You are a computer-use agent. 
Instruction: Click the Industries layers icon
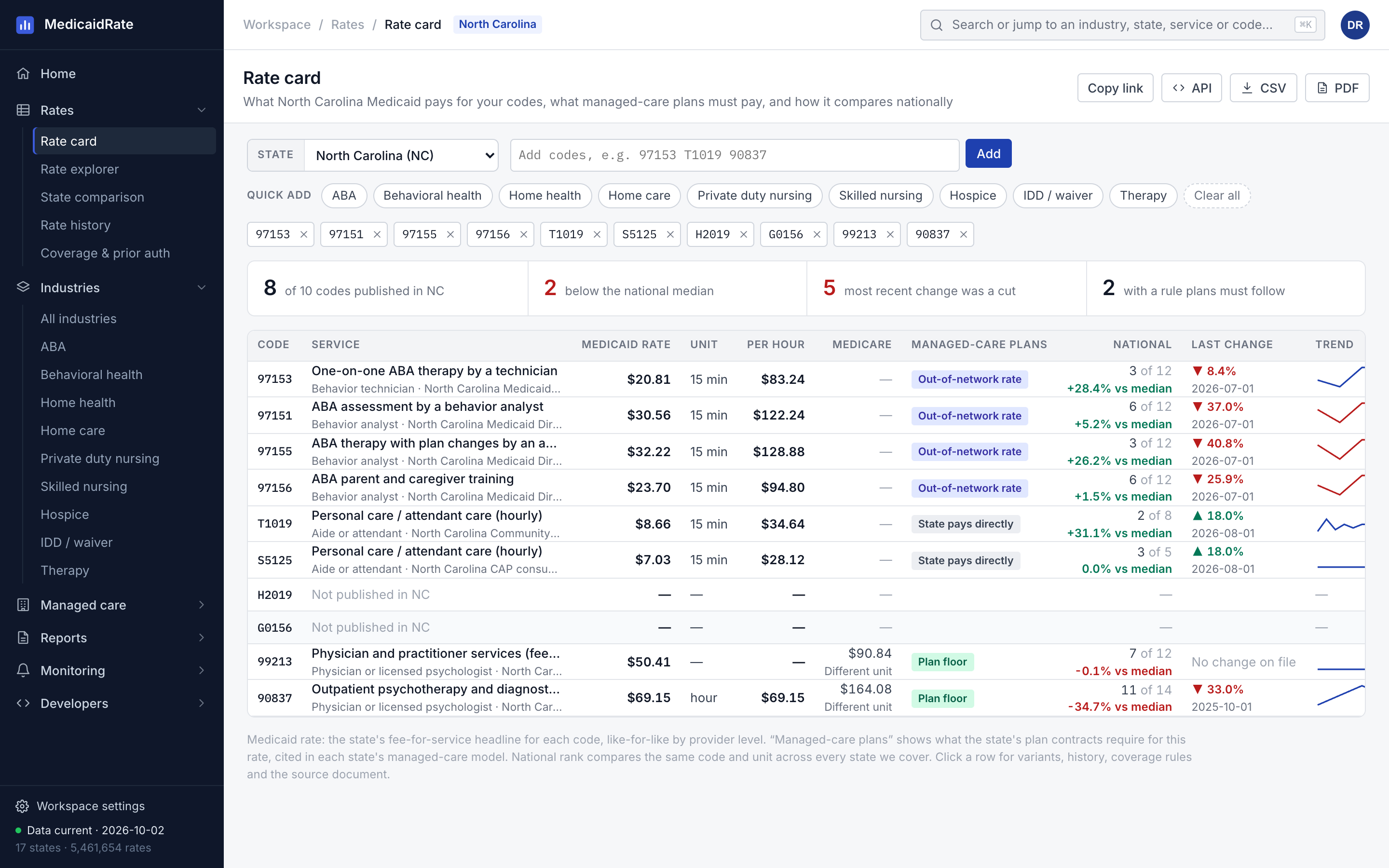tap(23, 287)
